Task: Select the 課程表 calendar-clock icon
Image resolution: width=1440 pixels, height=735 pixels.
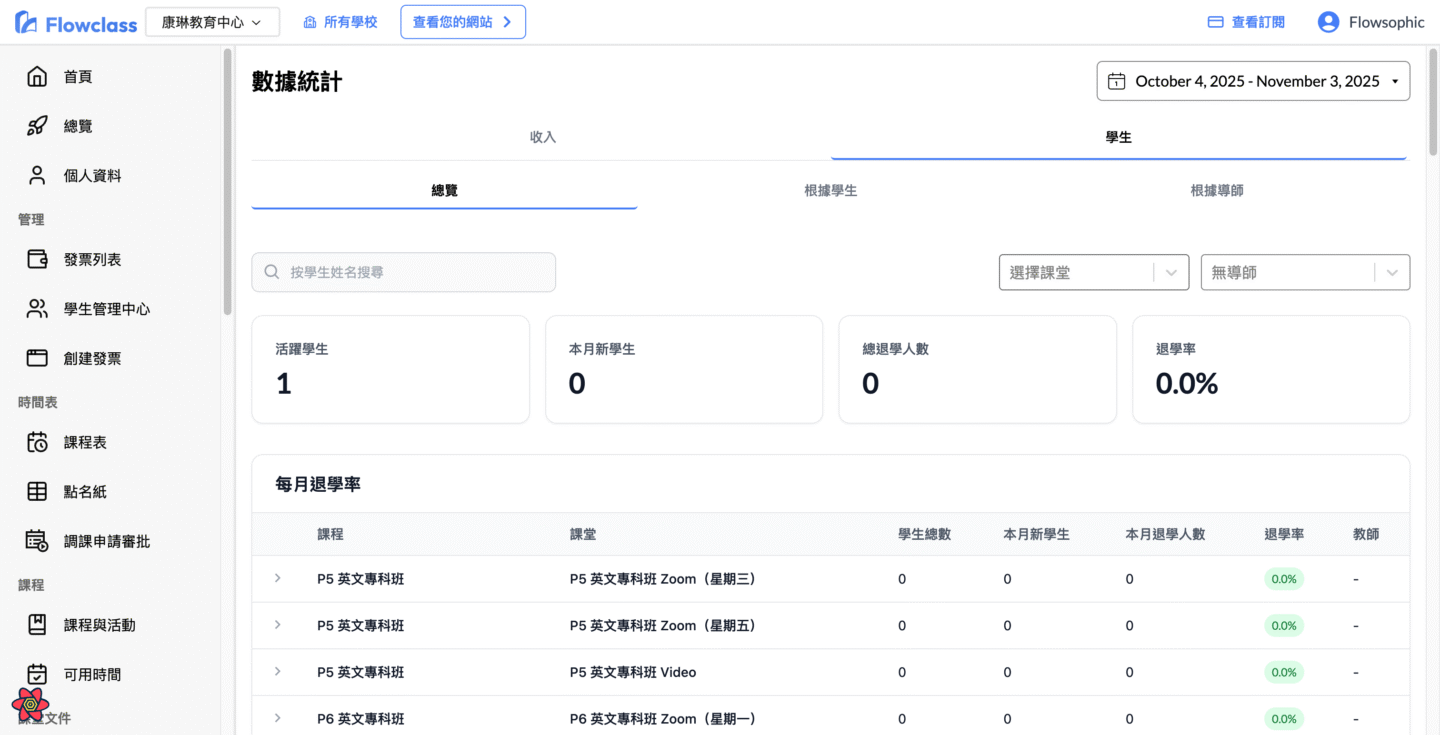Action: click(x=37, y=442)
